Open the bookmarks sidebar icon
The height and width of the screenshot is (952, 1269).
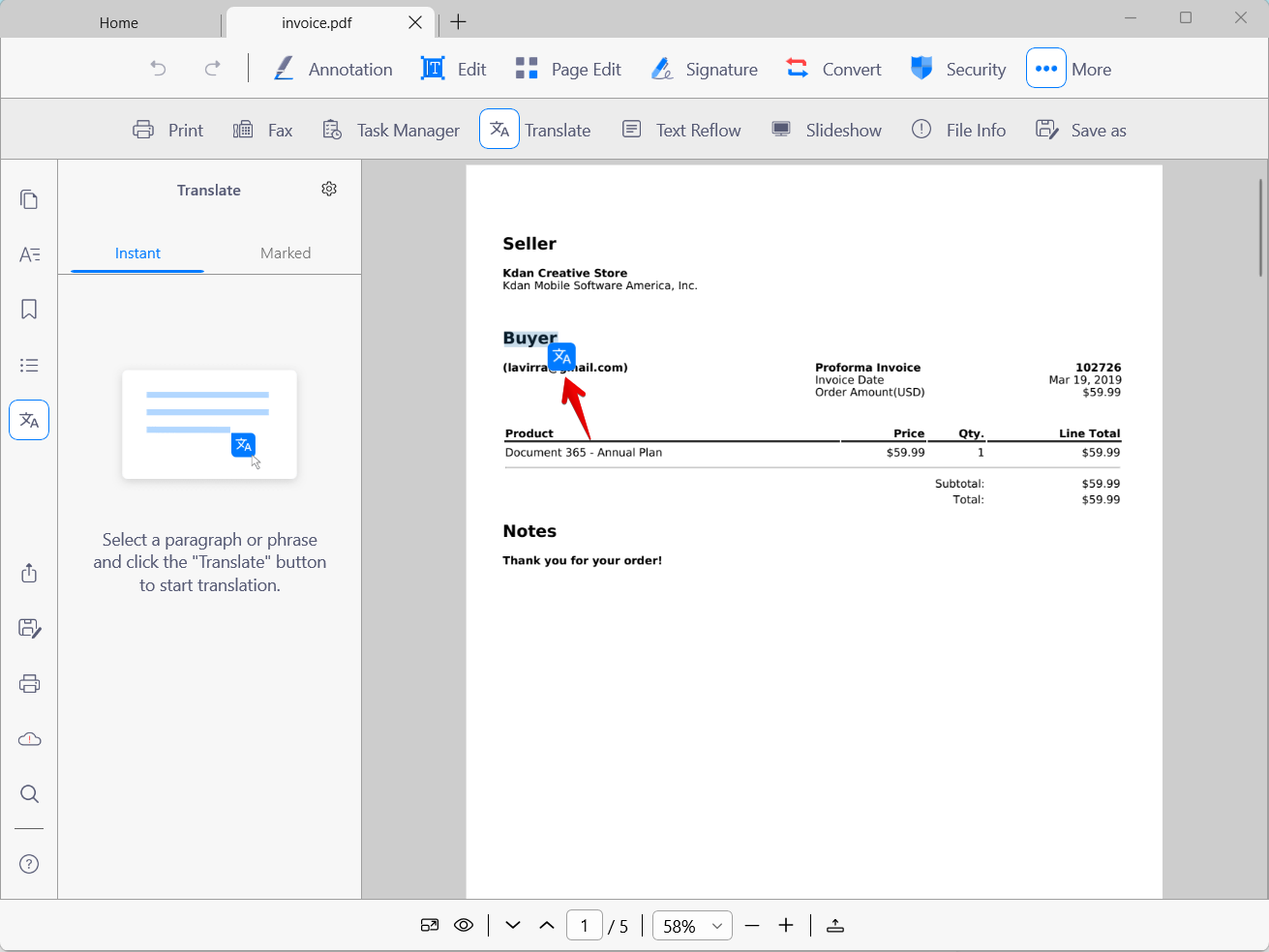pyautogui.click(x=29, y=310)
